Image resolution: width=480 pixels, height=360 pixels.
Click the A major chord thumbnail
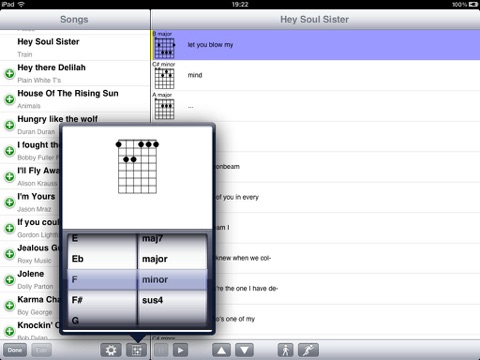pyautogui.click(x=164, y=109)
